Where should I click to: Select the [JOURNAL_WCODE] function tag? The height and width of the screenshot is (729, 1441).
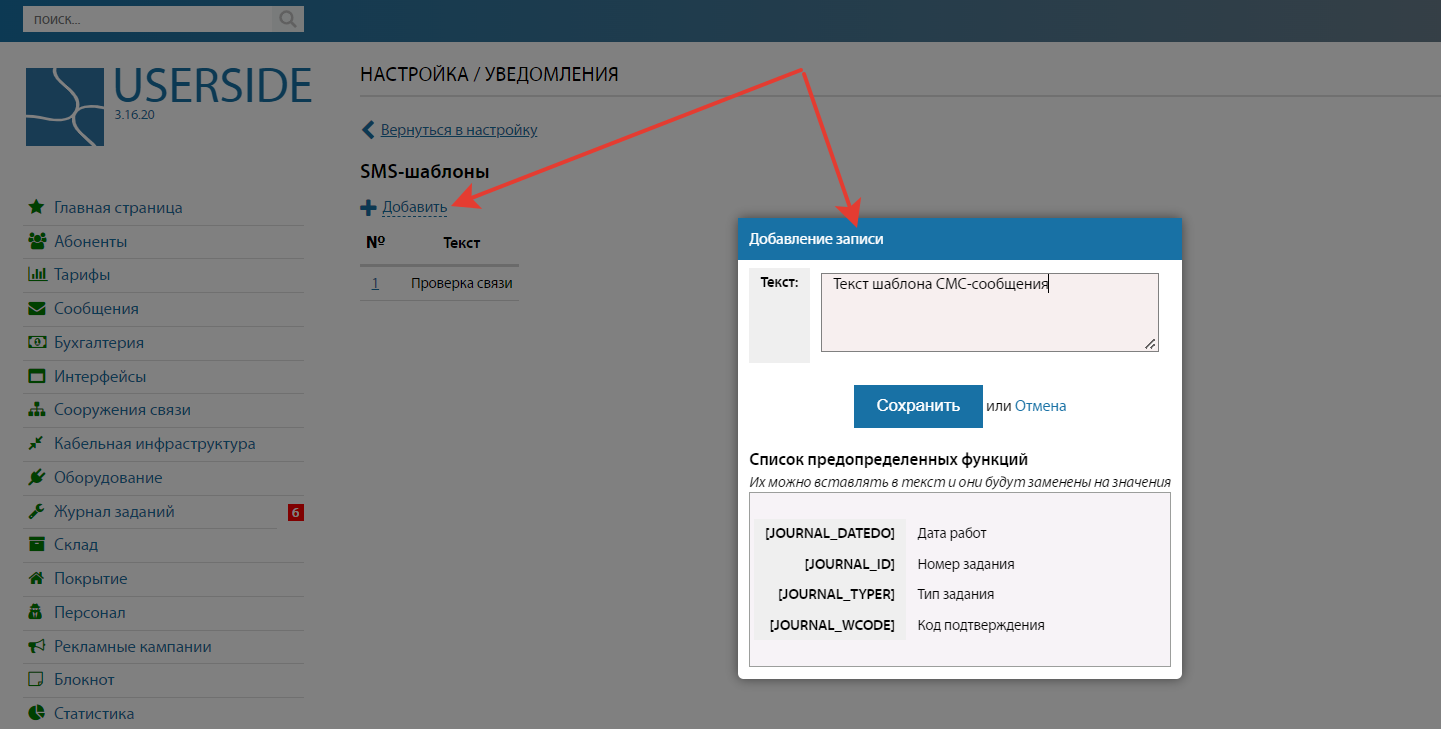(832, 625)
